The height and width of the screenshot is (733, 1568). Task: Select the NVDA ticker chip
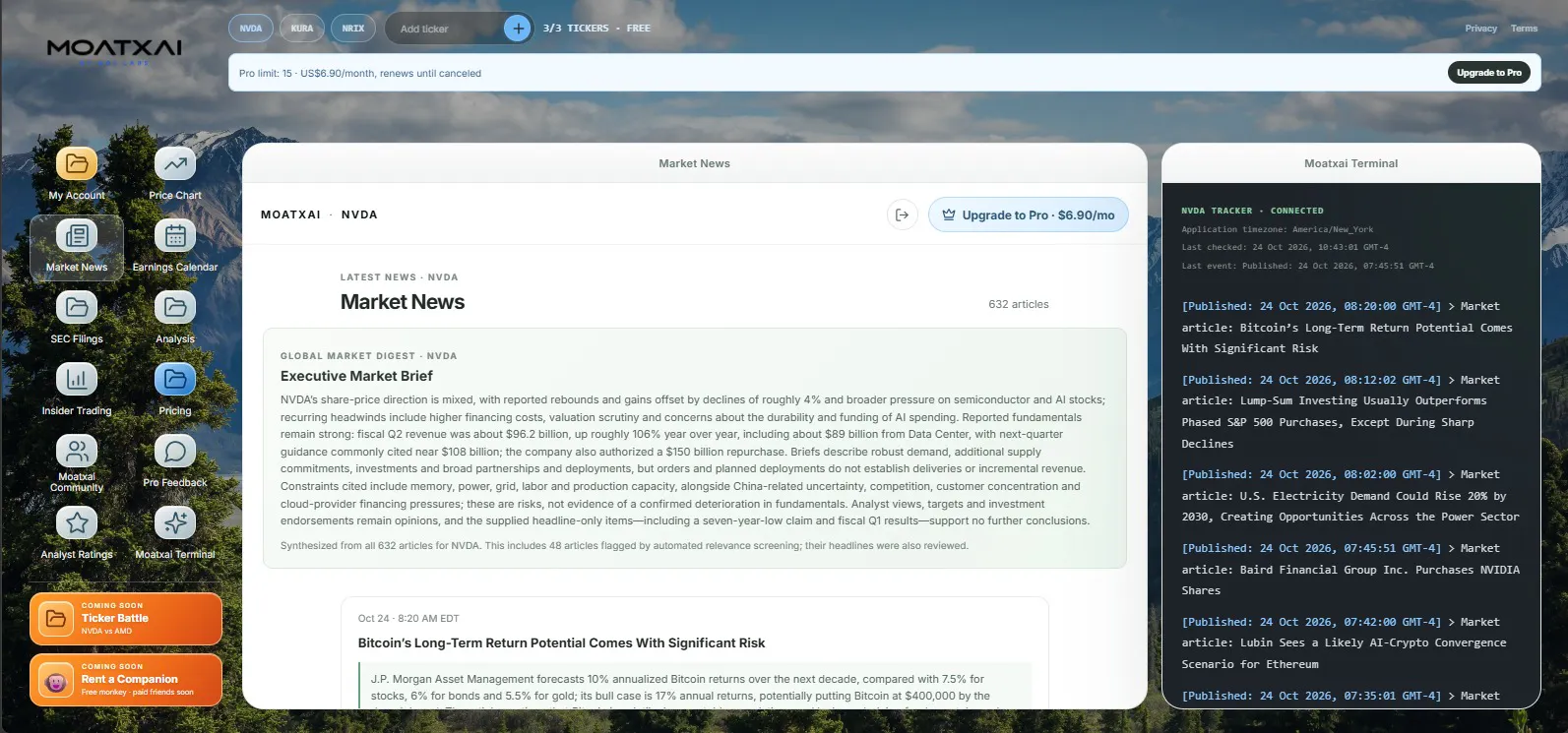(x=251, y=29)
